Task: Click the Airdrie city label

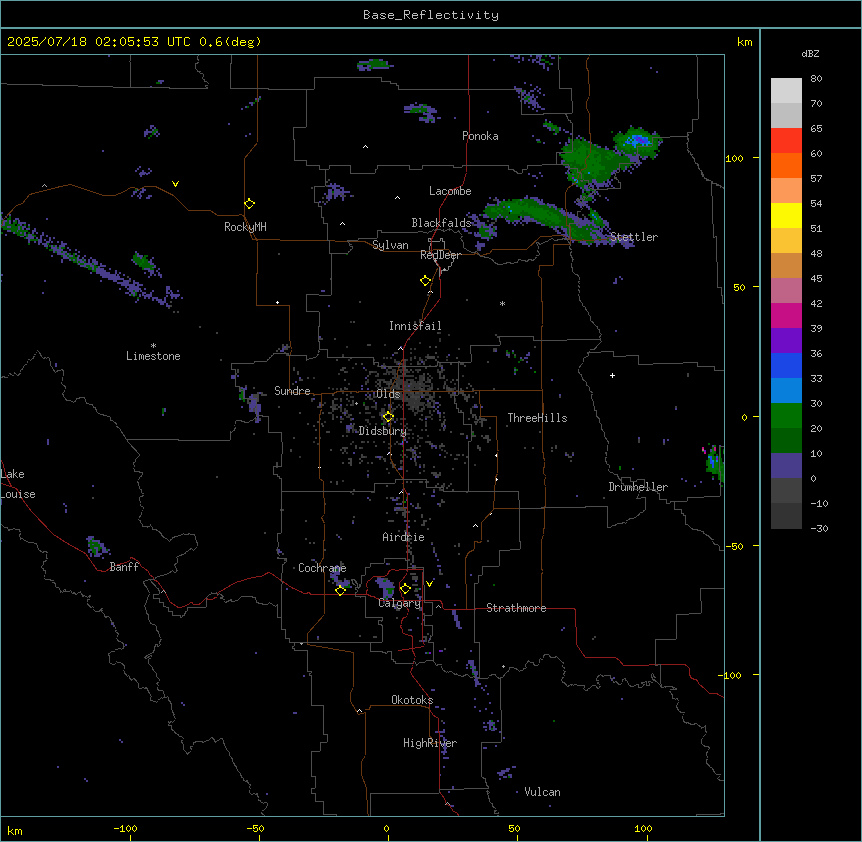Action: tap(404, 537)
